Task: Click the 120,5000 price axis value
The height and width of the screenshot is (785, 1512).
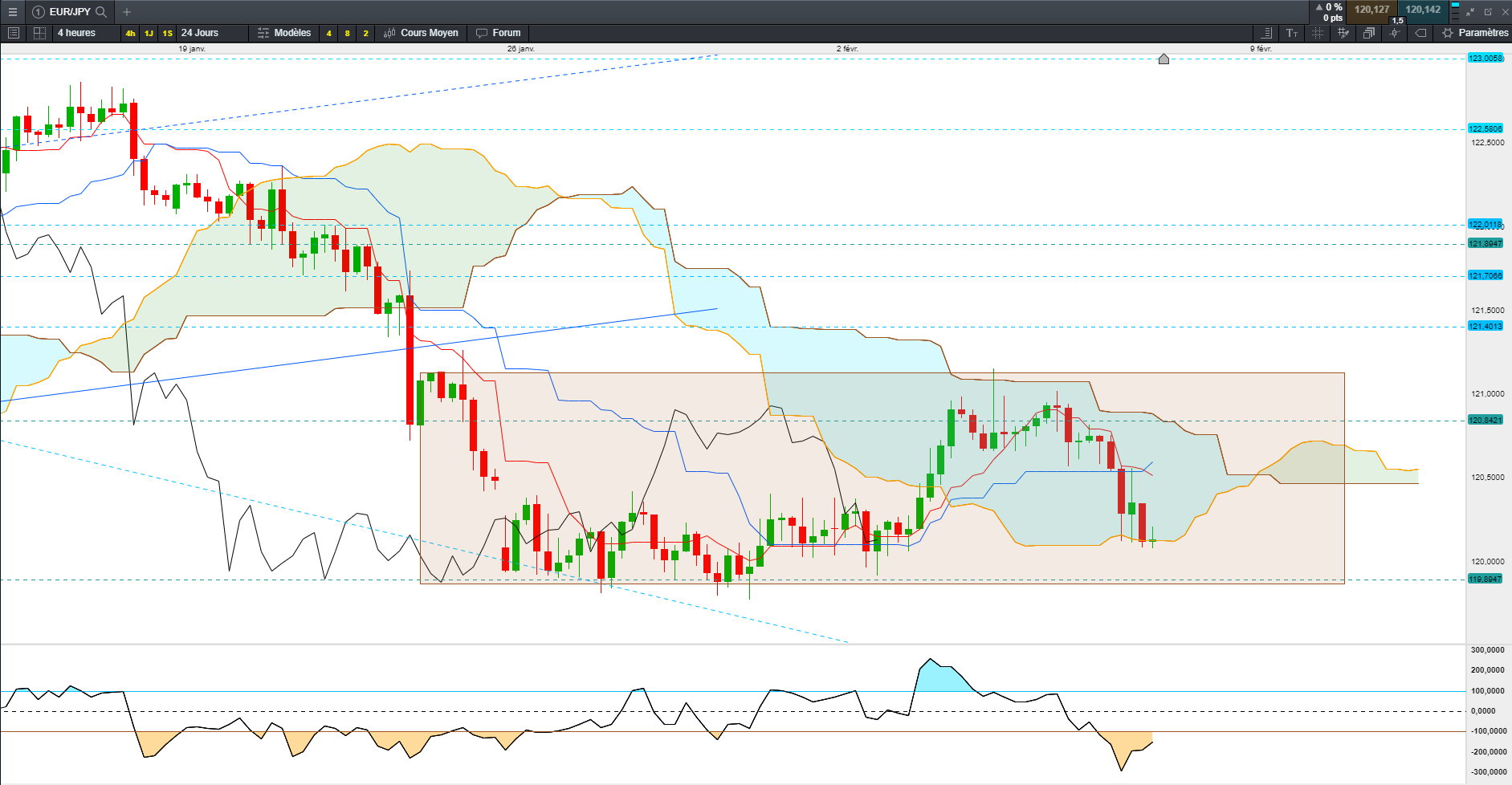Action: pyautogui.click(x=1488, y=478)
